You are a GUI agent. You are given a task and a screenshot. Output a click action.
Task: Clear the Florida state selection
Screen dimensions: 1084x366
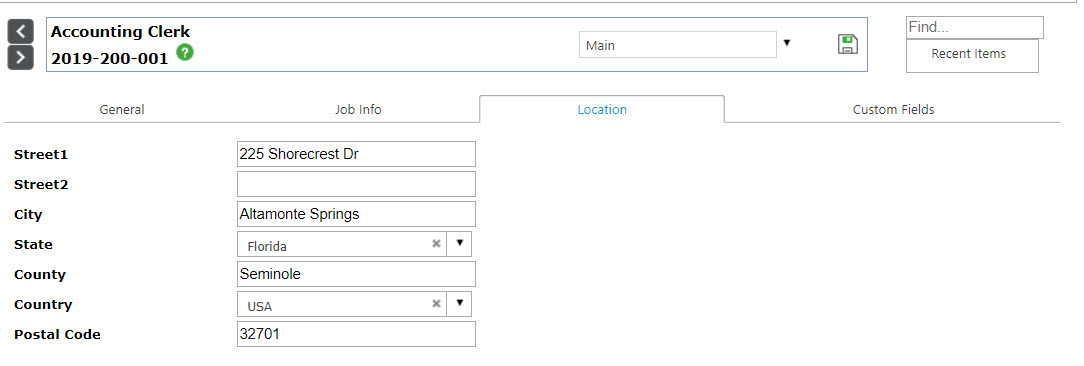(436, 244)
